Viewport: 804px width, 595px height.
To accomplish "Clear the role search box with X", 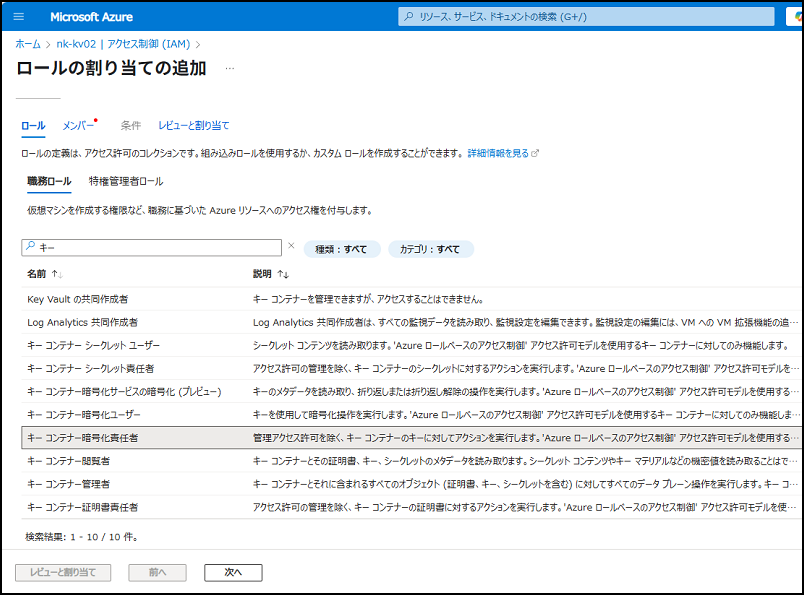I will coord(291,246).
